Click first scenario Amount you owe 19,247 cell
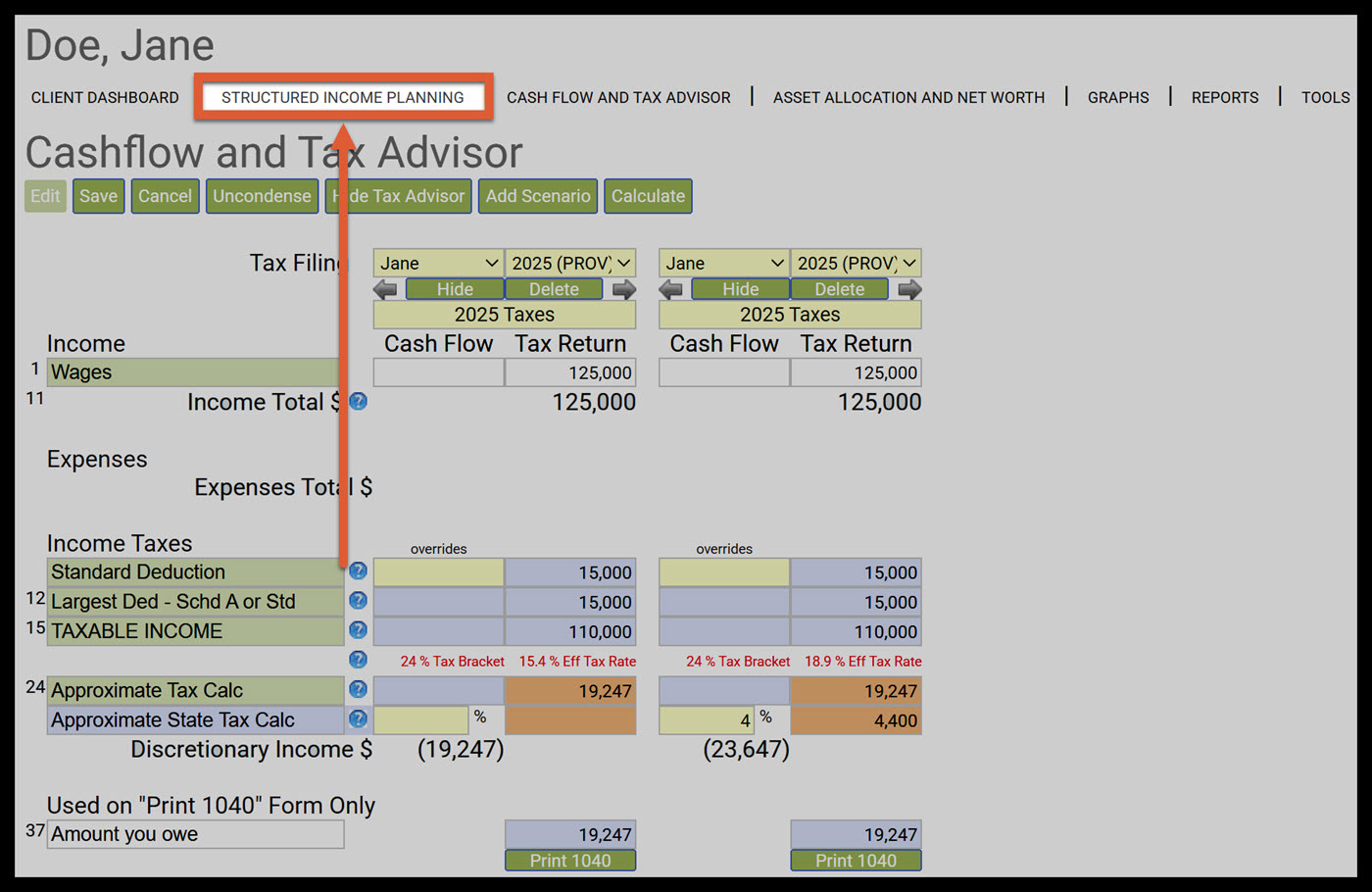This screenshot has height=892, width=1372. pyautogui.click(x=570, y=834)
